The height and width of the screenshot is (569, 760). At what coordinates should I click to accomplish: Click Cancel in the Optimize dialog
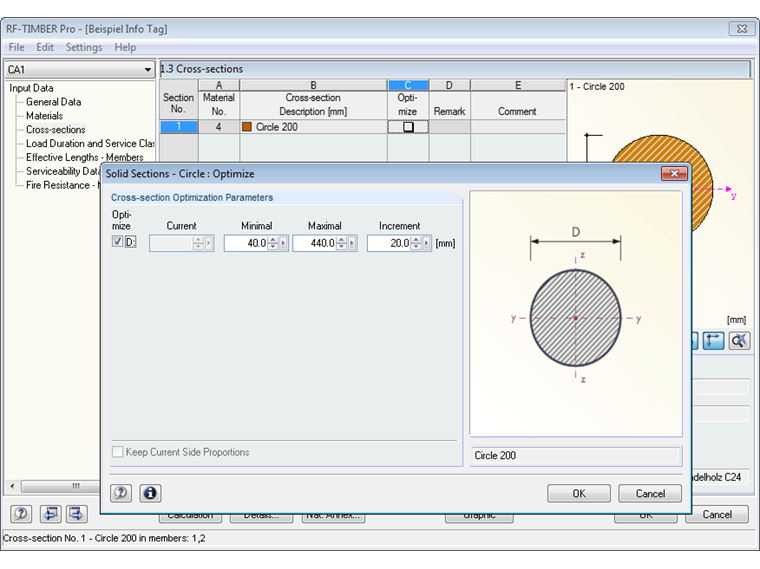(x=650, y=493)
